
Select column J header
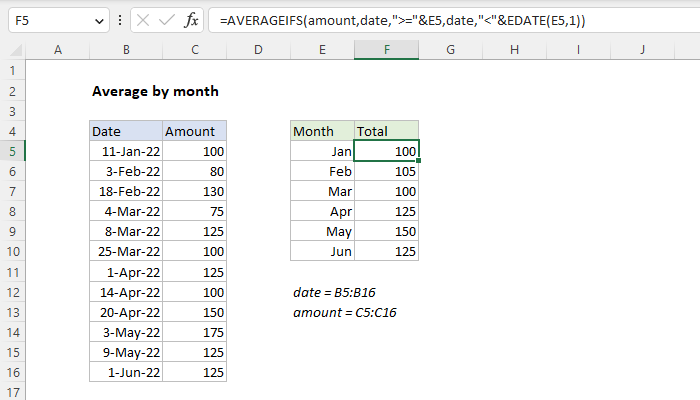tap(642, 50)
